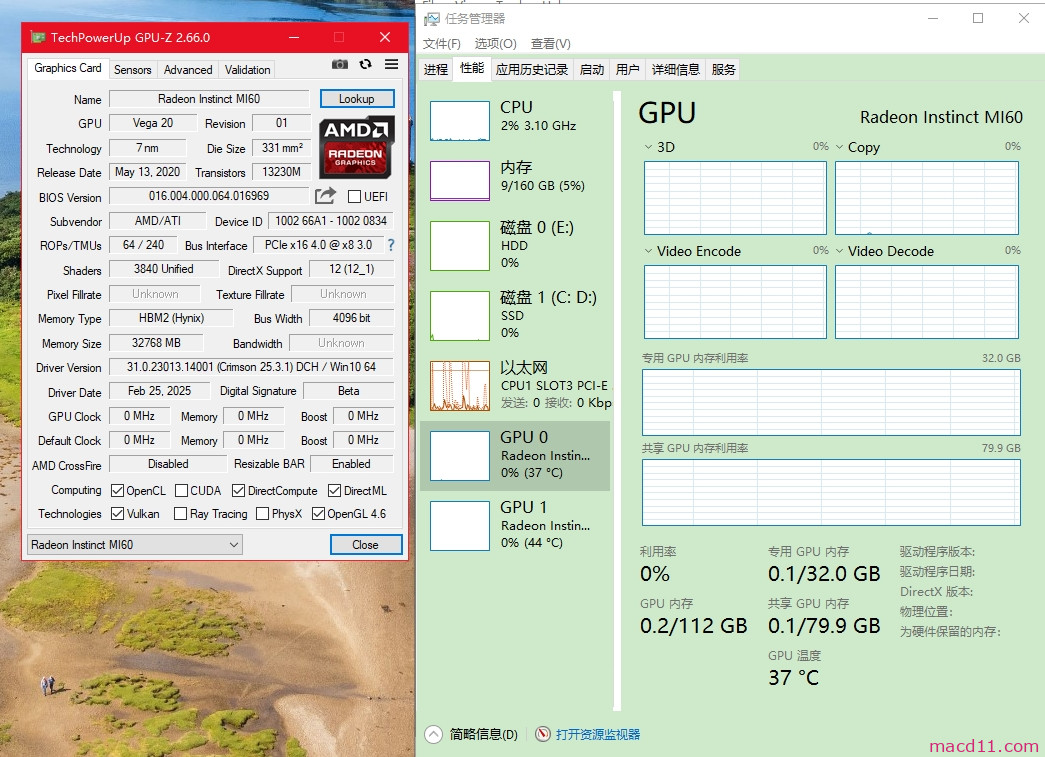
Task: Toggle the DirectCompute checkbox
Action: pos(238,490)
